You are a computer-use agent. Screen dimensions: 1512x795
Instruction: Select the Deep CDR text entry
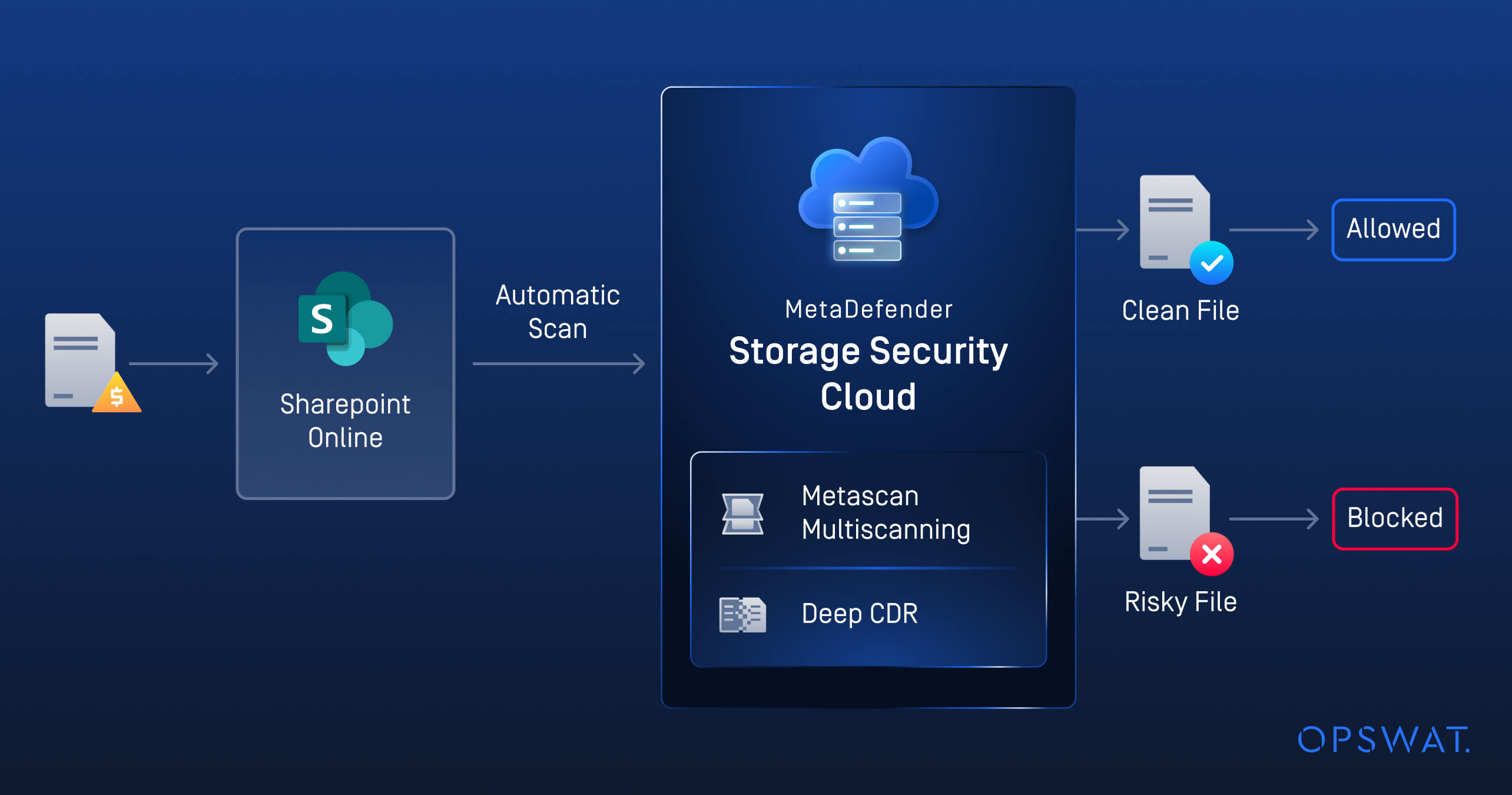[859, 614]
